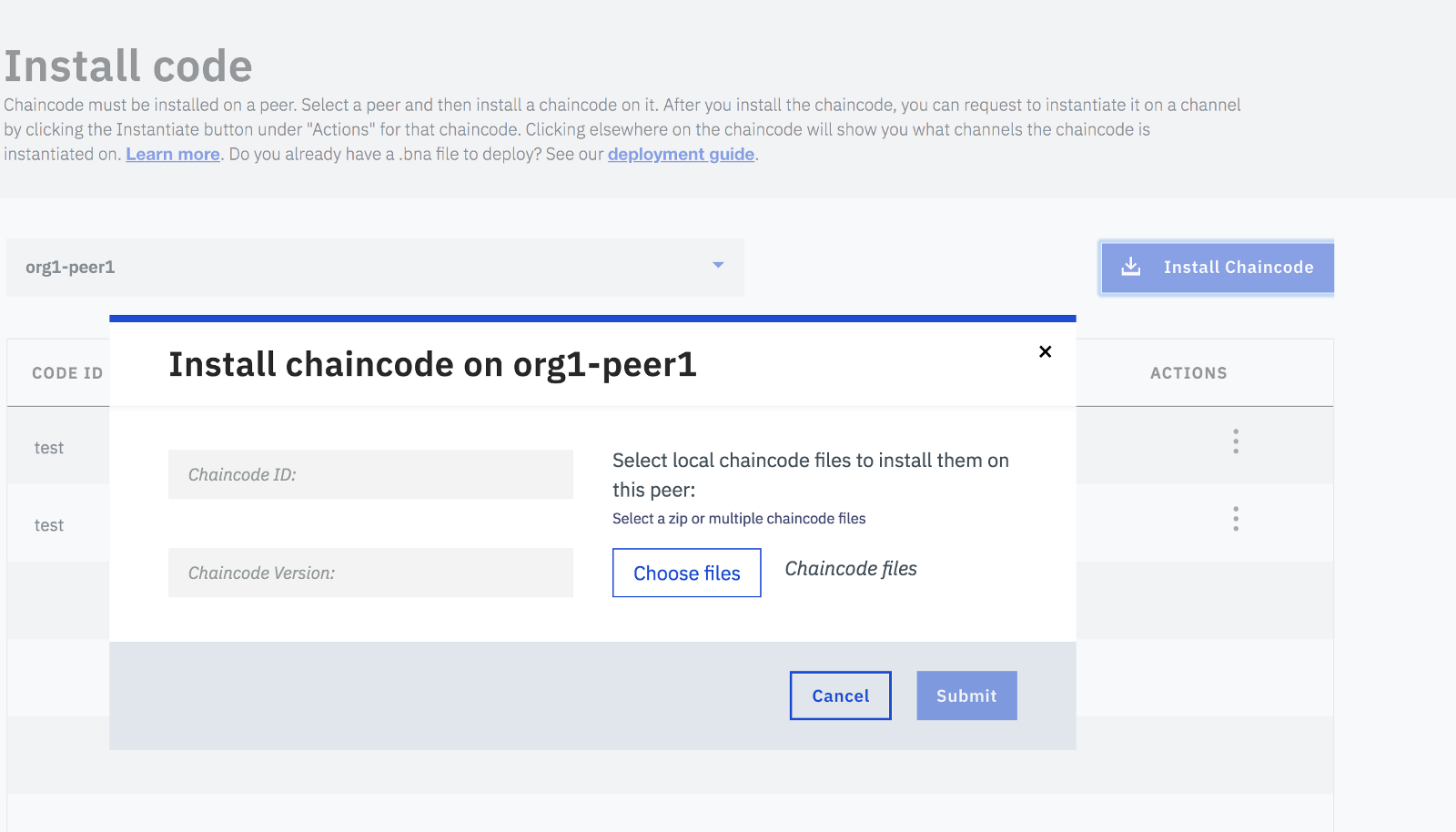This screenshot has height=832, width=1456.
Task: Click the download icon on Install Chaincode
Action: pos(1130,267)
